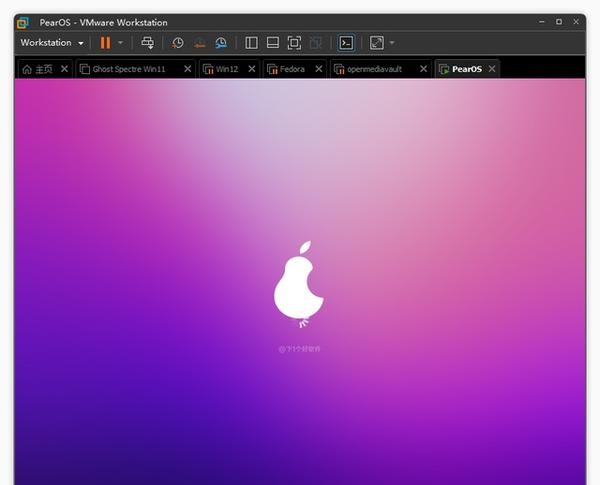Expand the stretch display dropdown arrow
The image size is (600, 485).
point(392,43)
